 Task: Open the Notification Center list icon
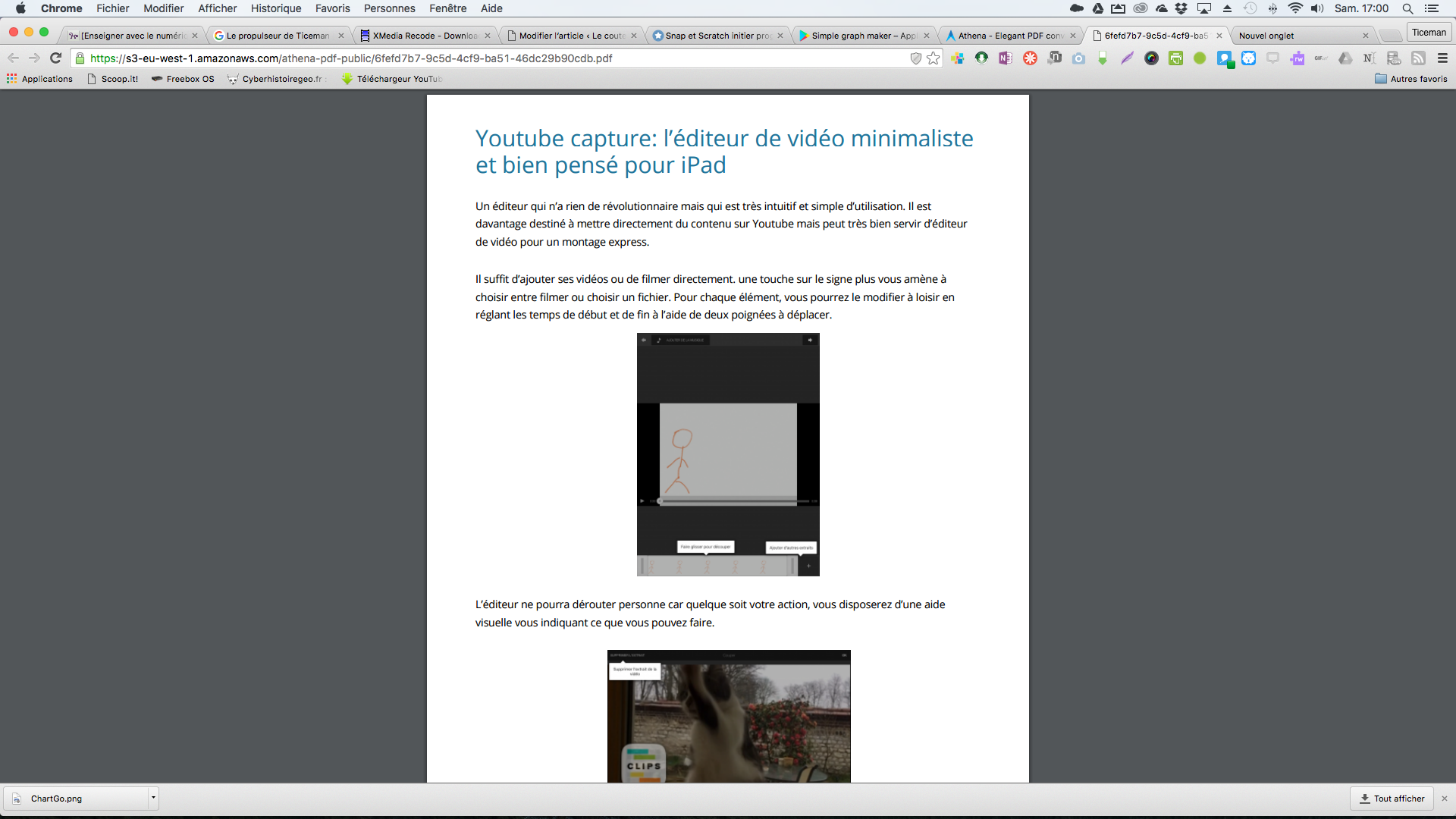1432,8
